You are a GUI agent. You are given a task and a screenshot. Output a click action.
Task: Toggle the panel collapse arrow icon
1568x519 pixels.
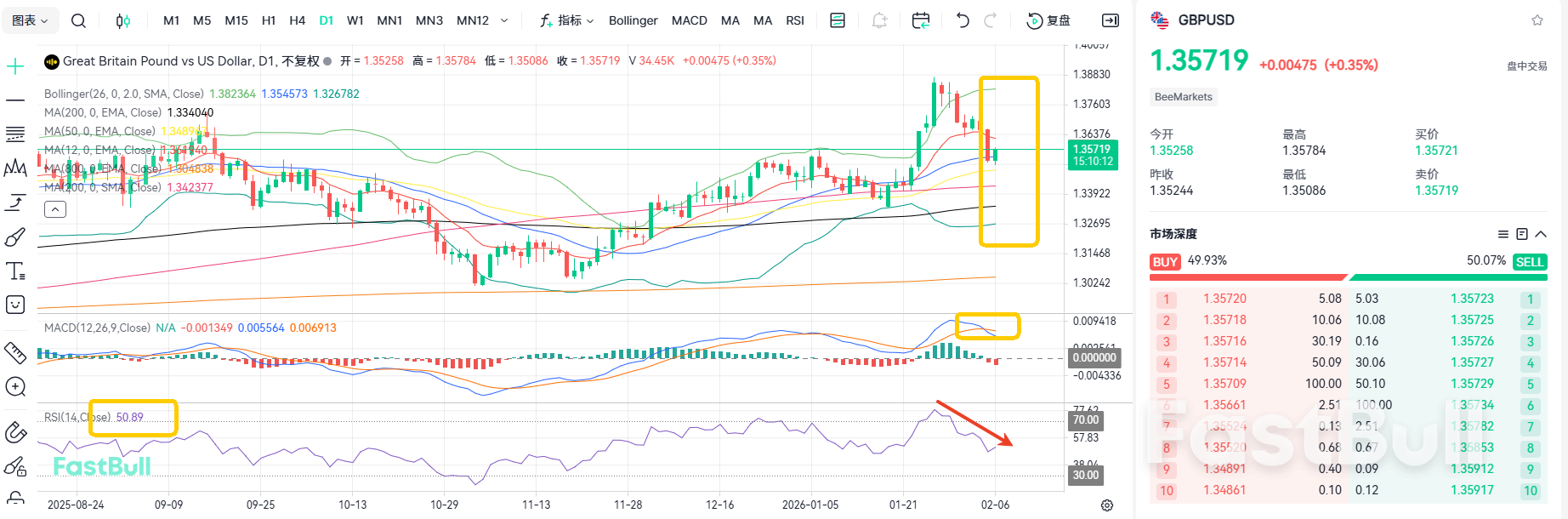[x=1111, y=20]
